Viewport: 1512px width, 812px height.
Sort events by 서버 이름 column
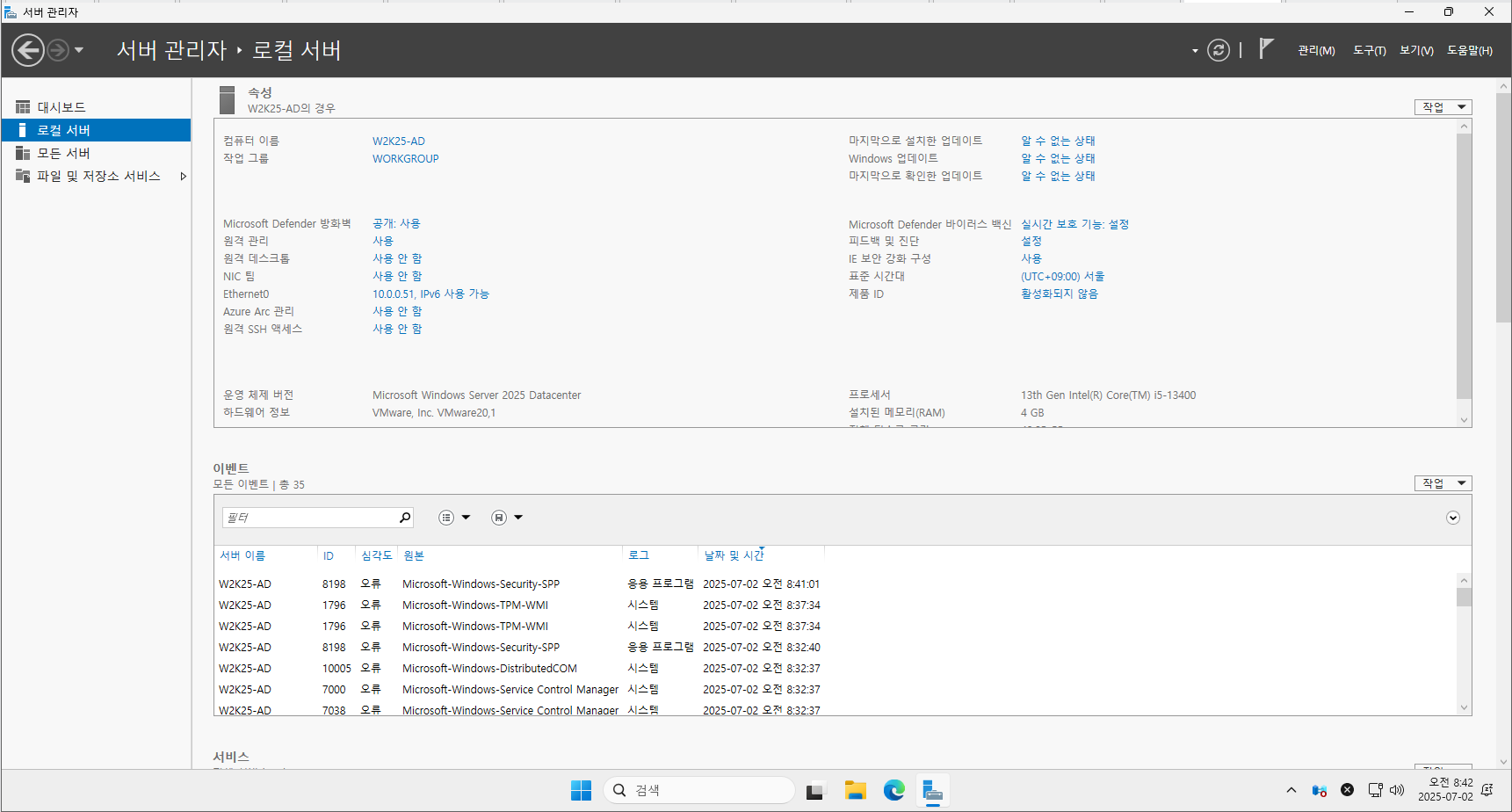click(x=242, y=555)
